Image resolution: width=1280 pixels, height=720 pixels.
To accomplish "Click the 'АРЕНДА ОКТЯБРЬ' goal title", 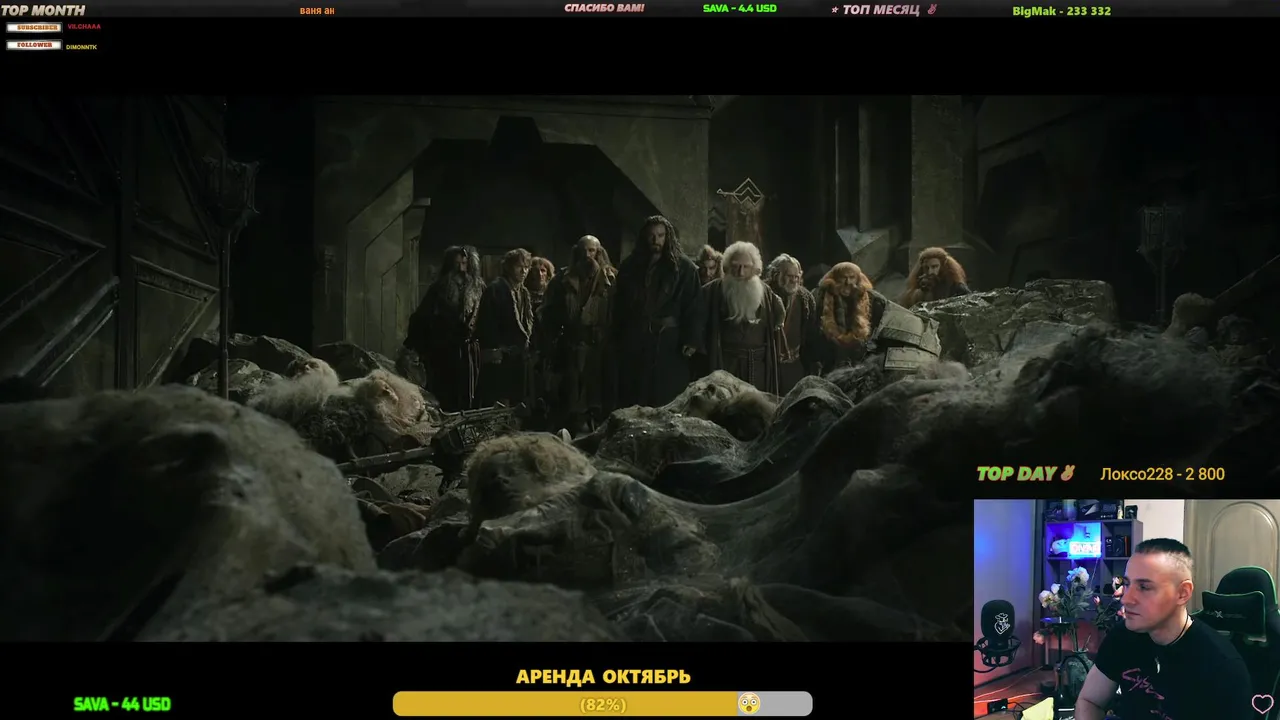I will (603, 677).
